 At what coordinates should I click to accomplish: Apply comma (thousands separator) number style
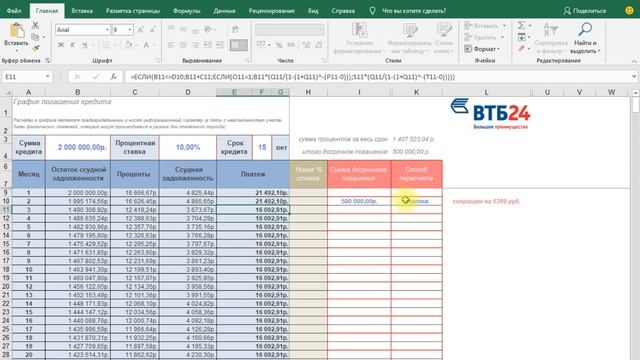point(291,45)
